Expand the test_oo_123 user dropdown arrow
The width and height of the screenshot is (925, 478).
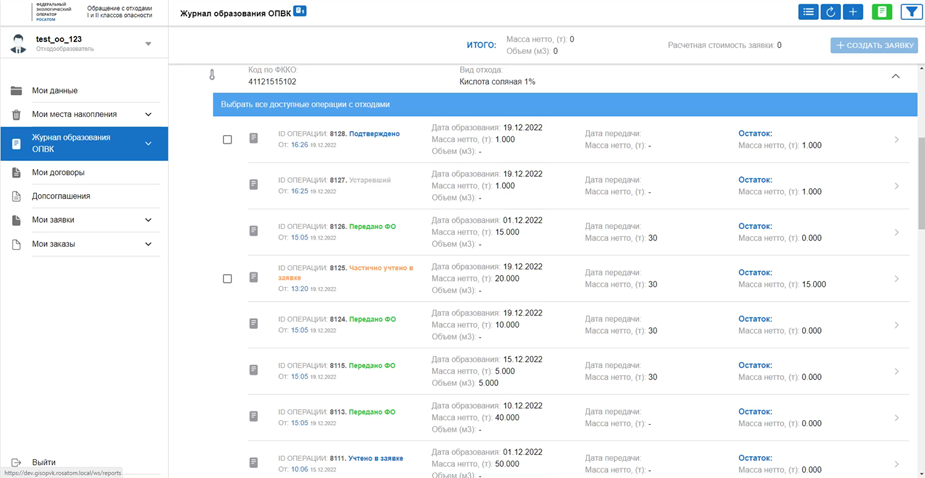[x=148, y=44]
